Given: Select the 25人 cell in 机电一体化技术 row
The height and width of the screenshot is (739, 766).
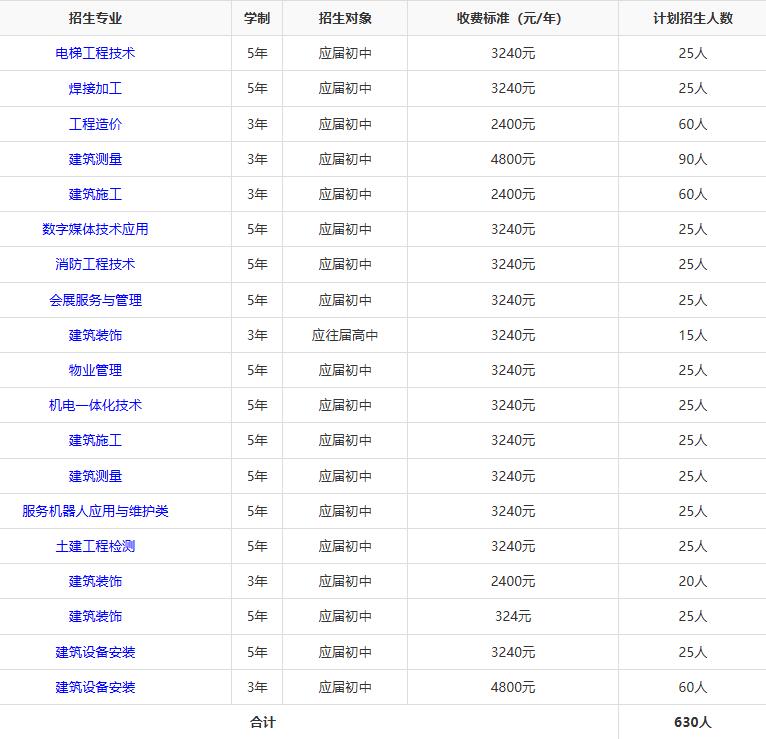Looking at the screenshot, I should (x=693, y=405).
